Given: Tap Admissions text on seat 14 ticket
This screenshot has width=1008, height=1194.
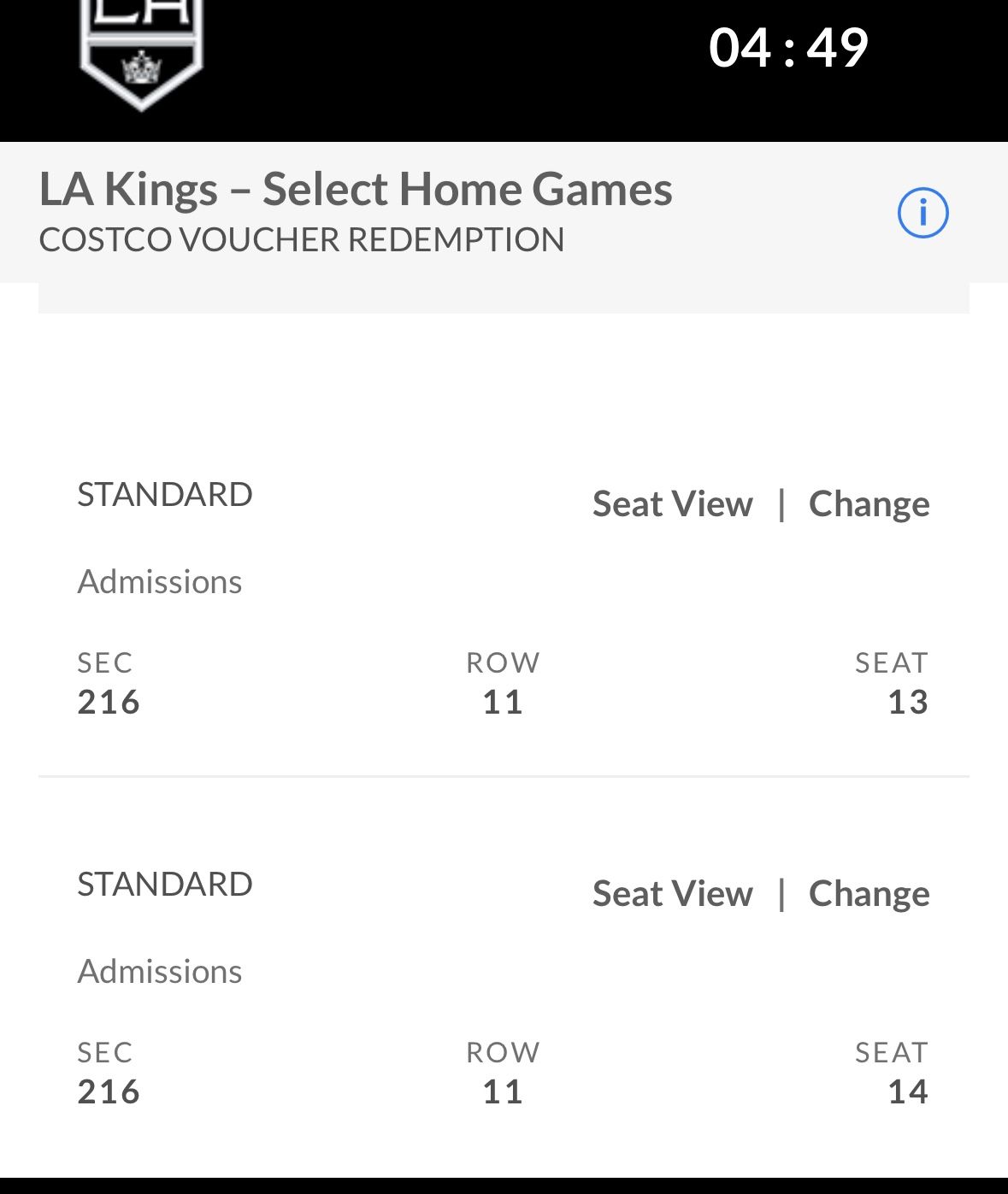Looking at the screenshot, I should click(x=160, y=971).
